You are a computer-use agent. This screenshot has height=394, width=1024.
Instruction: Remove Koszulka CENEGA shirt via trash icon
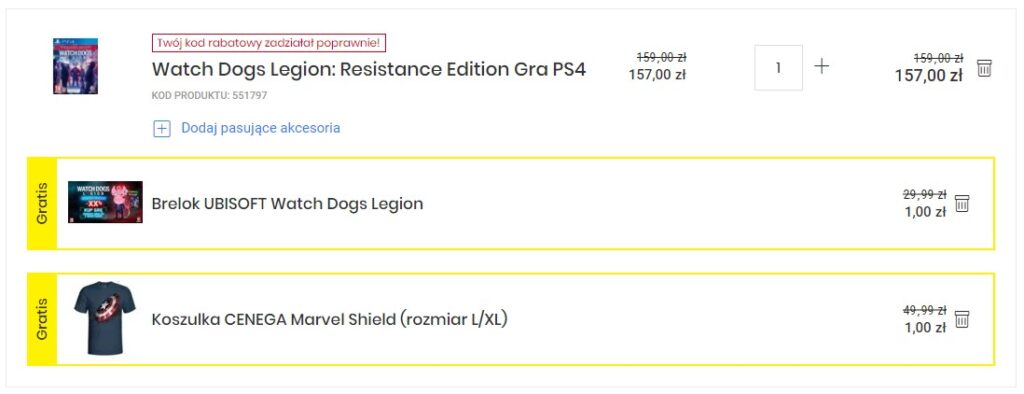click(x=962, y=320)
